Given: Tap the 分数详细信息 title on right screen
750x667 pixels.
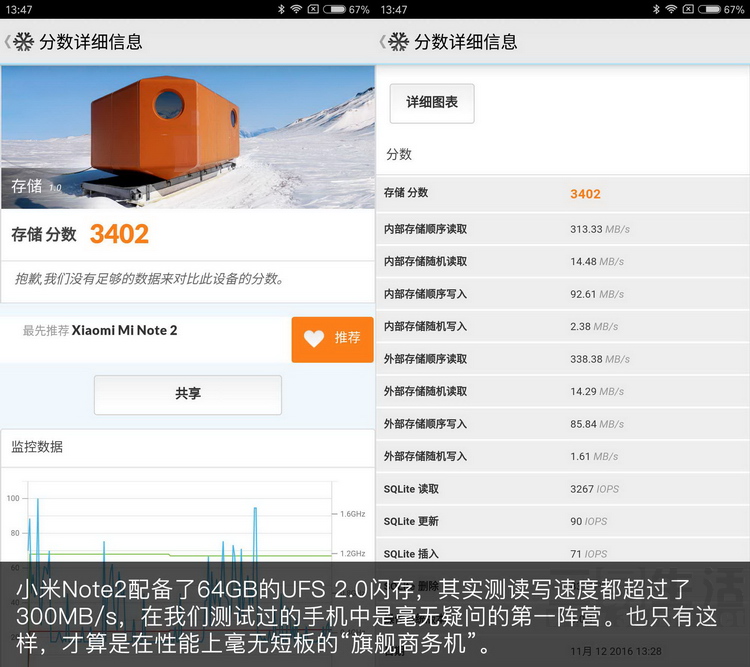Looking at the screenshot, I should [466, 42].
